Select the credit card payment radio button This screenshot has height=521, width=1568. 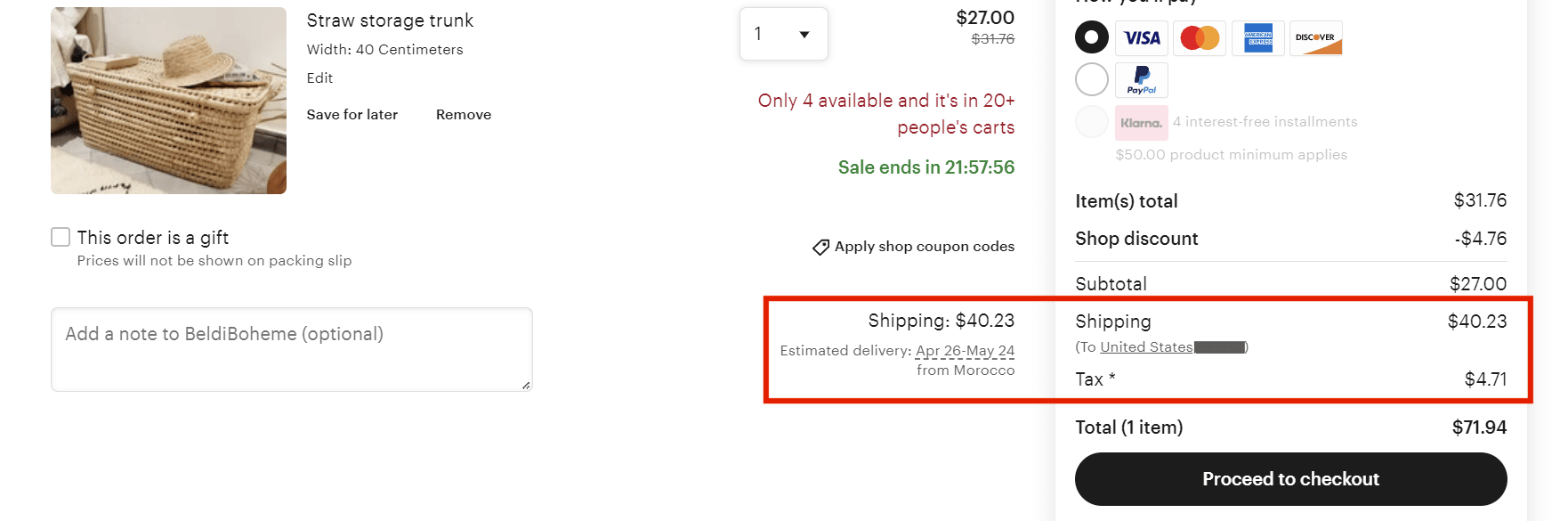click(1091, 37)
